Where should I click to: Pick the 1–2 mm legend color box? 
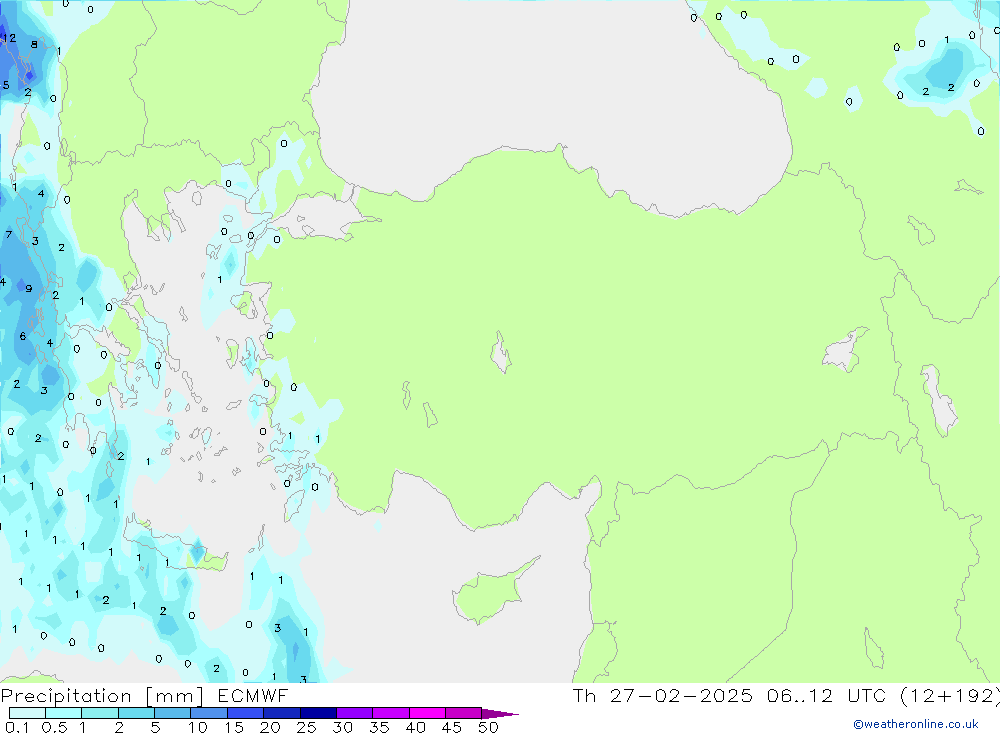tap(99, 713)
